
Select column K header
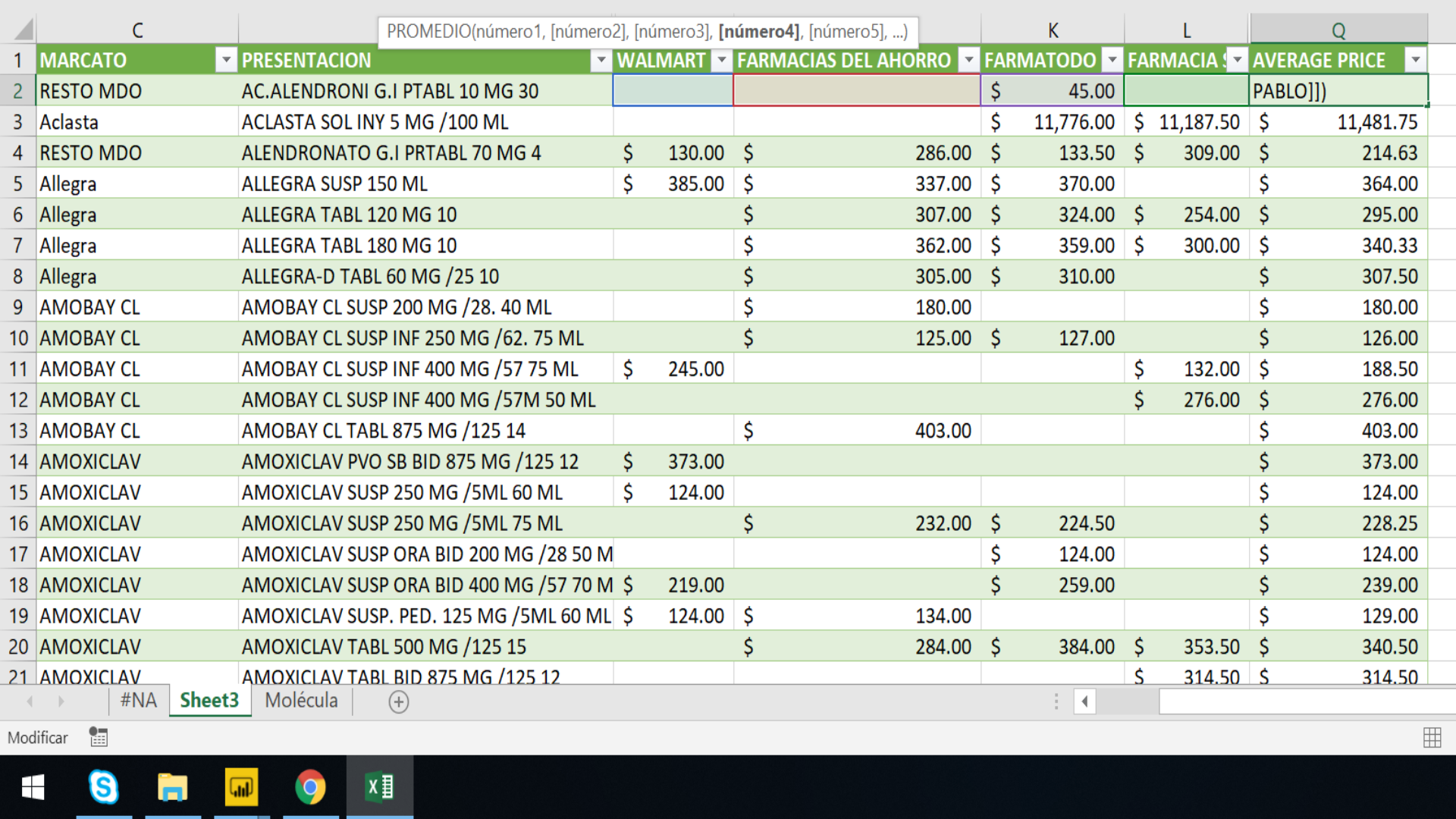[1053, 30]
